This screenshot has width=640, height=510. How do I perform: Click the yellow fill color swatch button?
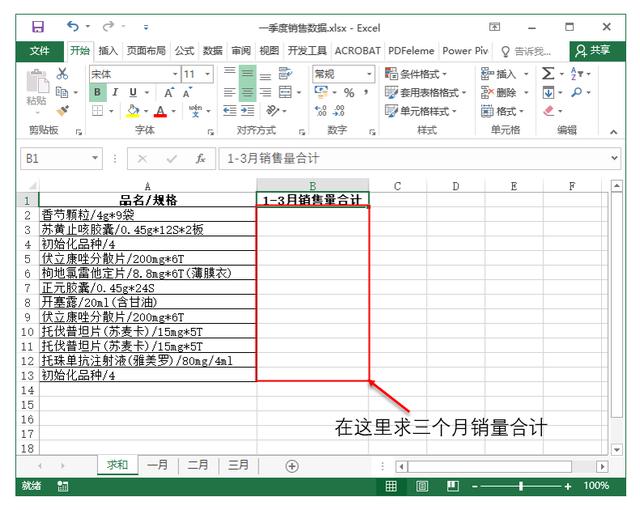click(x=133, y=111)
